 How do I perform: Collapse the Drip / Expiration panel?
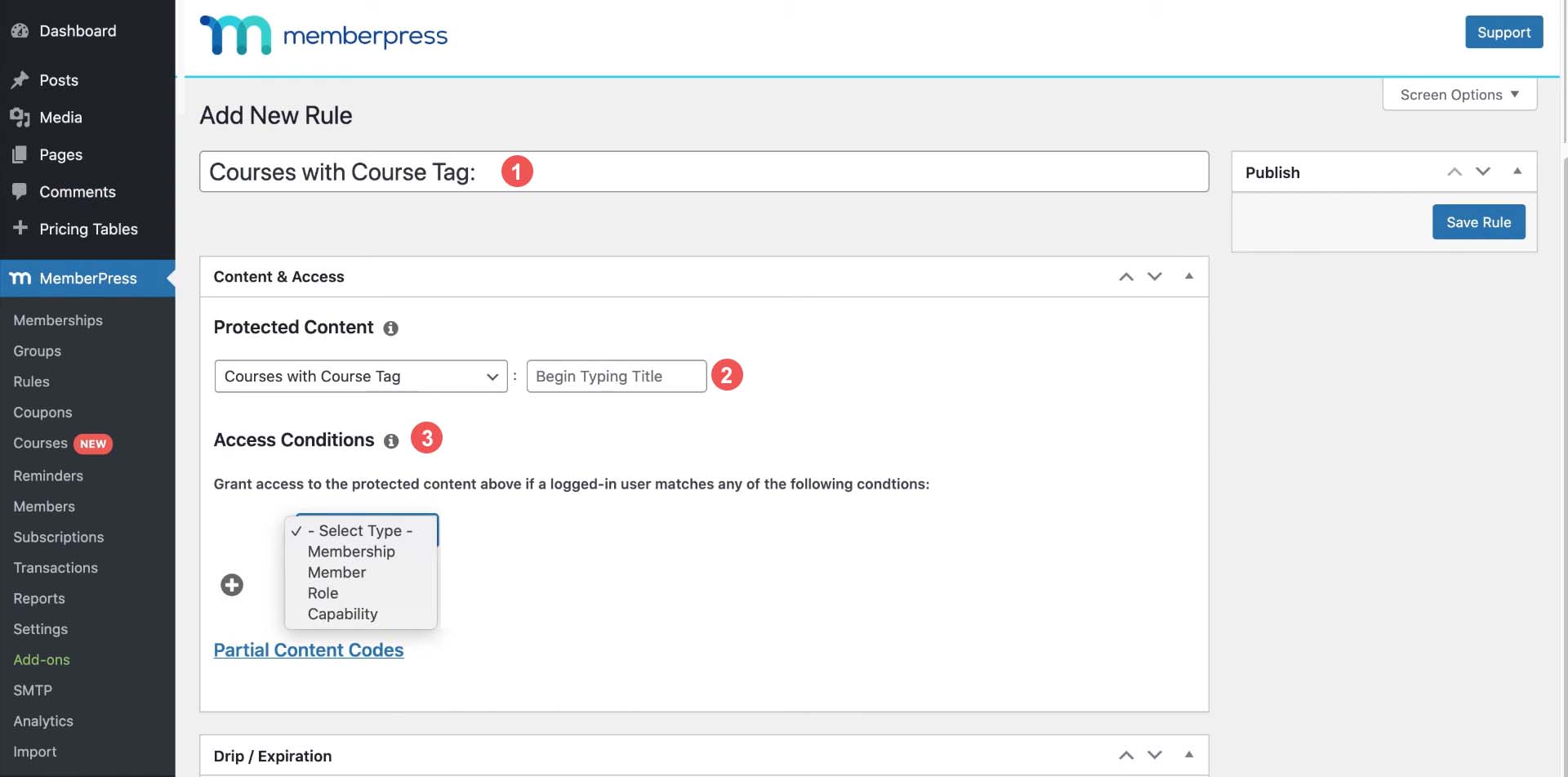pos(1189,755)
